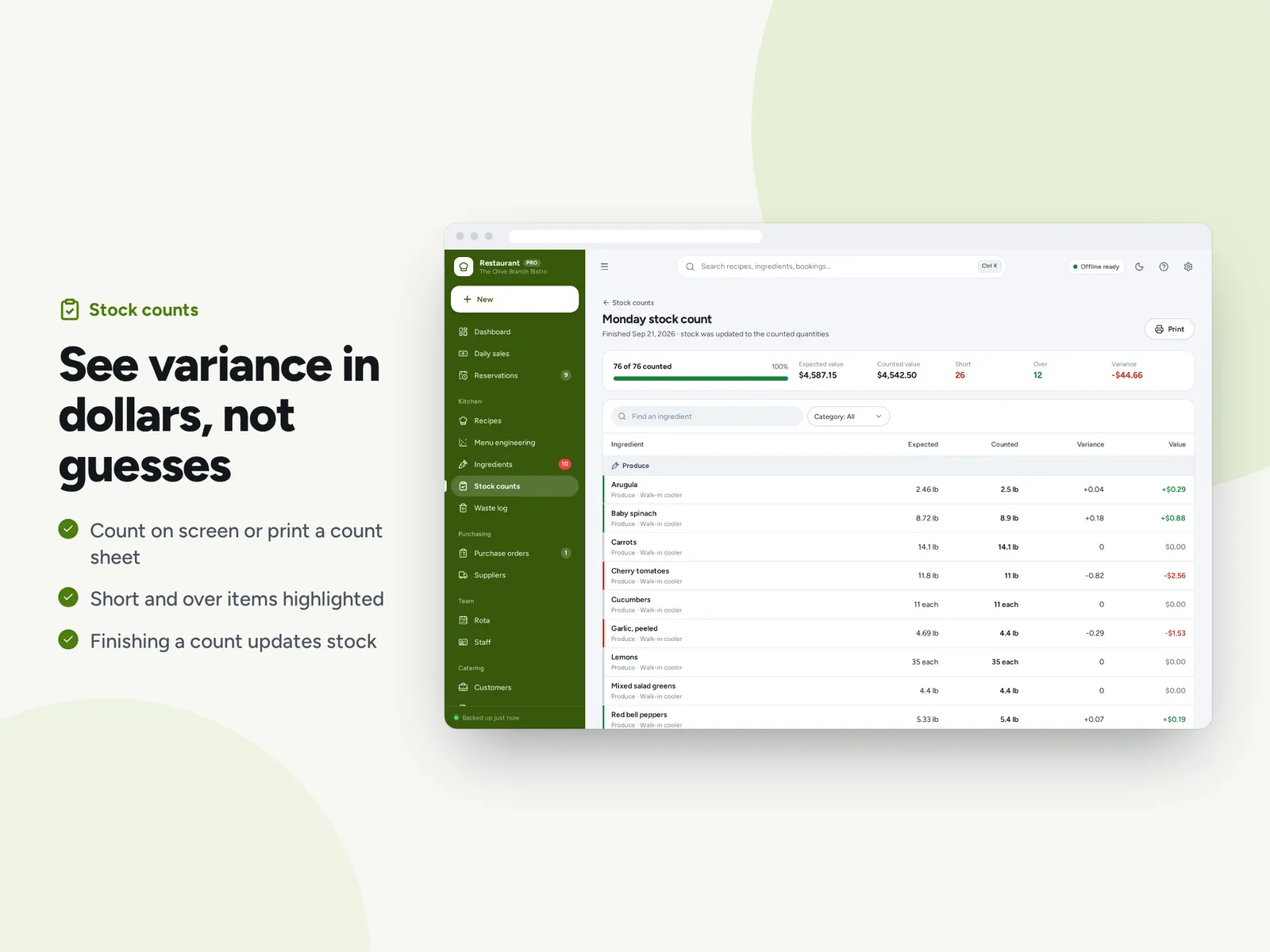Click the Purchase orders clipboard icon
This screenshot has width=1270, height=952.
click(x=463, y=553)
